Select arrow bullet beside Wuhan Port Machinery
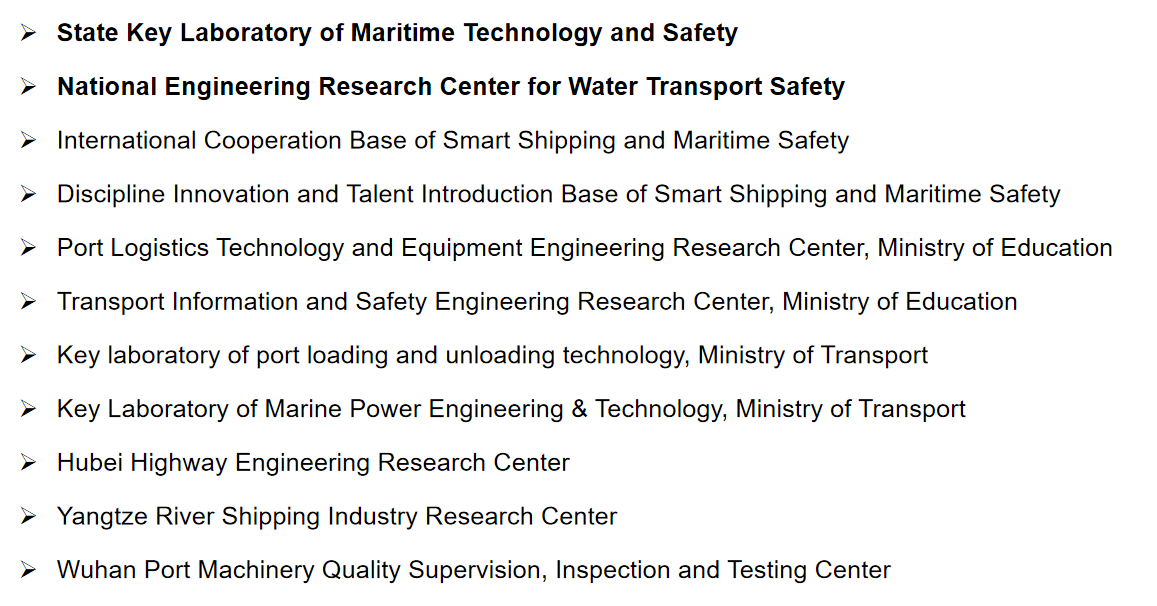The width and height of the screenshot is (1157, 606). point(28,570)
